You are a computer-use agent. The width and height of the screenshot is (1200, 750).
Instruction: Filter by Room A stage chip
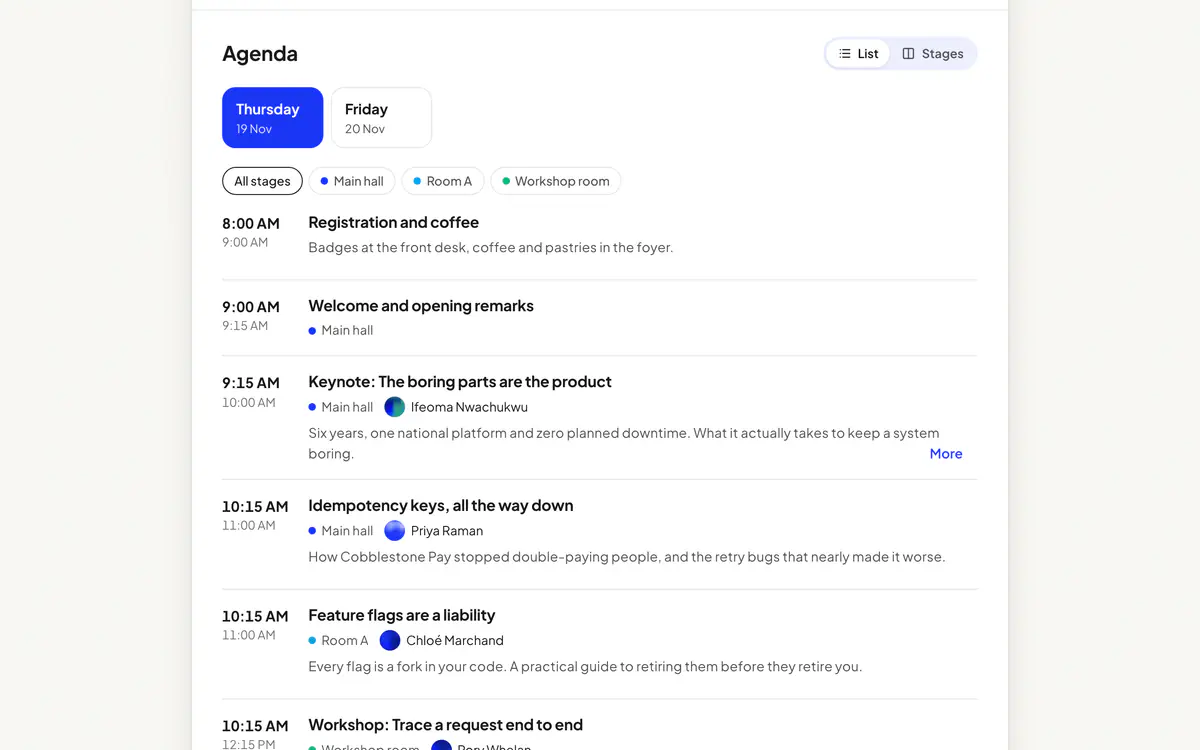coord(443,181)
